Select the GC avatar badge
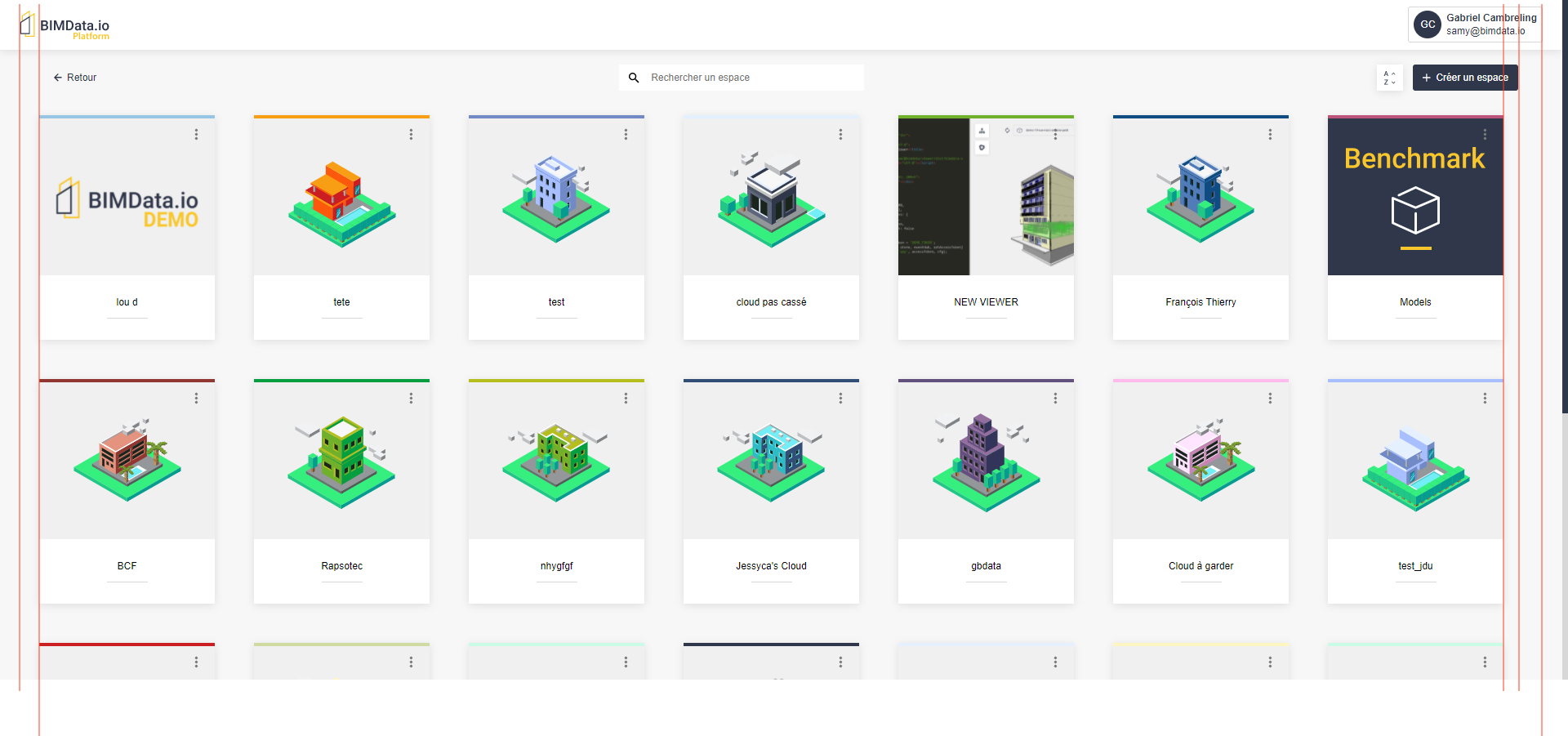The image size is (1568, 736). click(1427, 24)
